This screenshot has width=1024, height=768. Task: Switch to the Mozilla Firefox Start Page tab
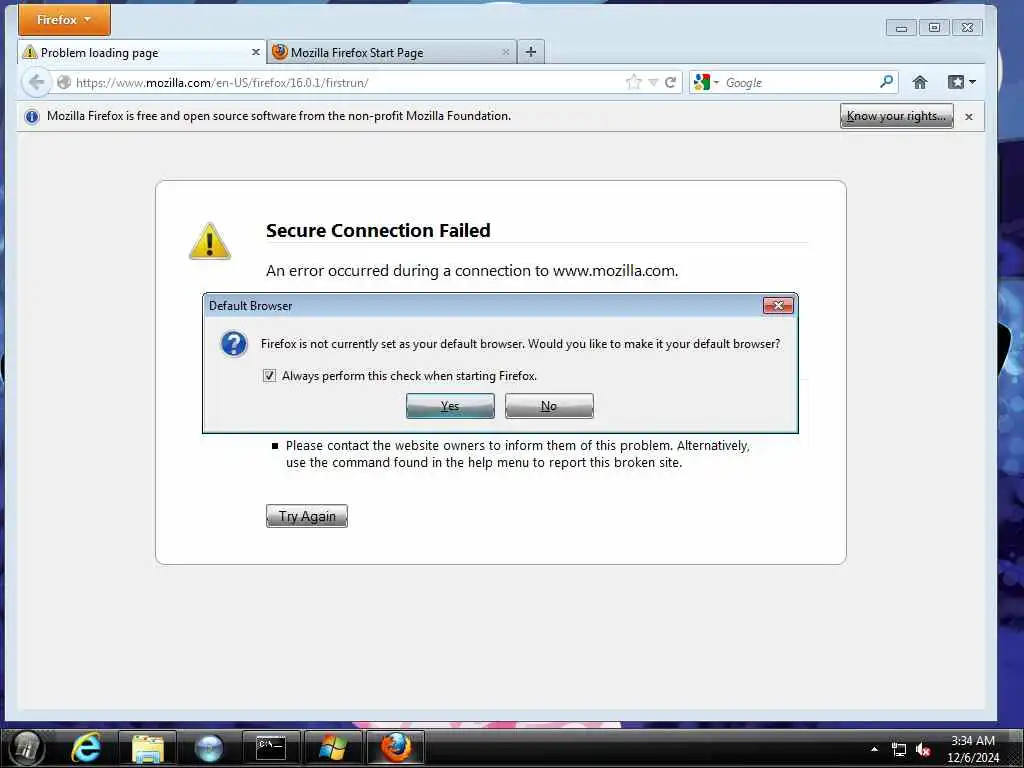[391, 52]
